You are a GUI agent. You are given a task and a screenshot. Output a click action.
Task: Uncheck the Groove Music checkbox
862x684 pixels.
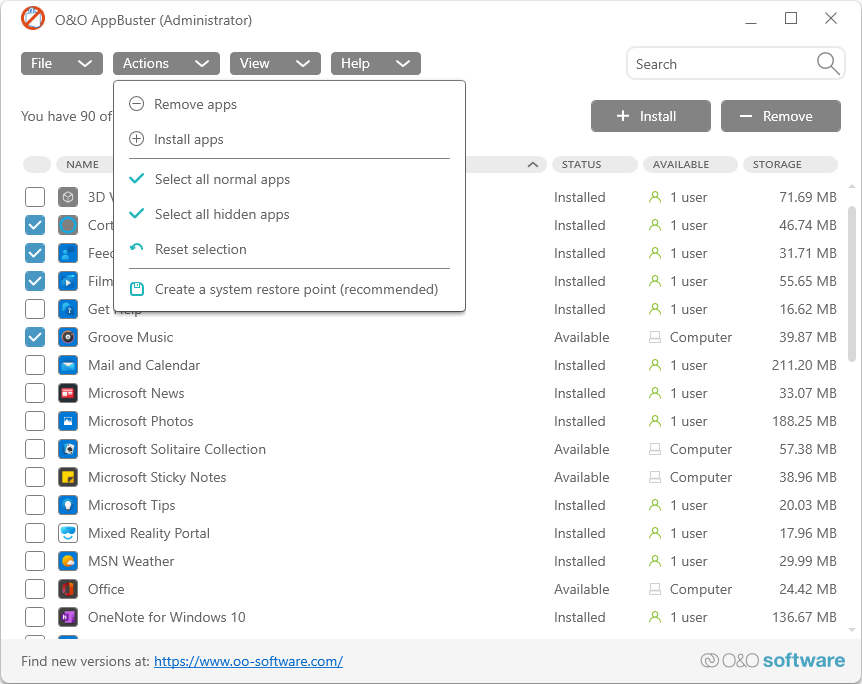tap(35, 337)
